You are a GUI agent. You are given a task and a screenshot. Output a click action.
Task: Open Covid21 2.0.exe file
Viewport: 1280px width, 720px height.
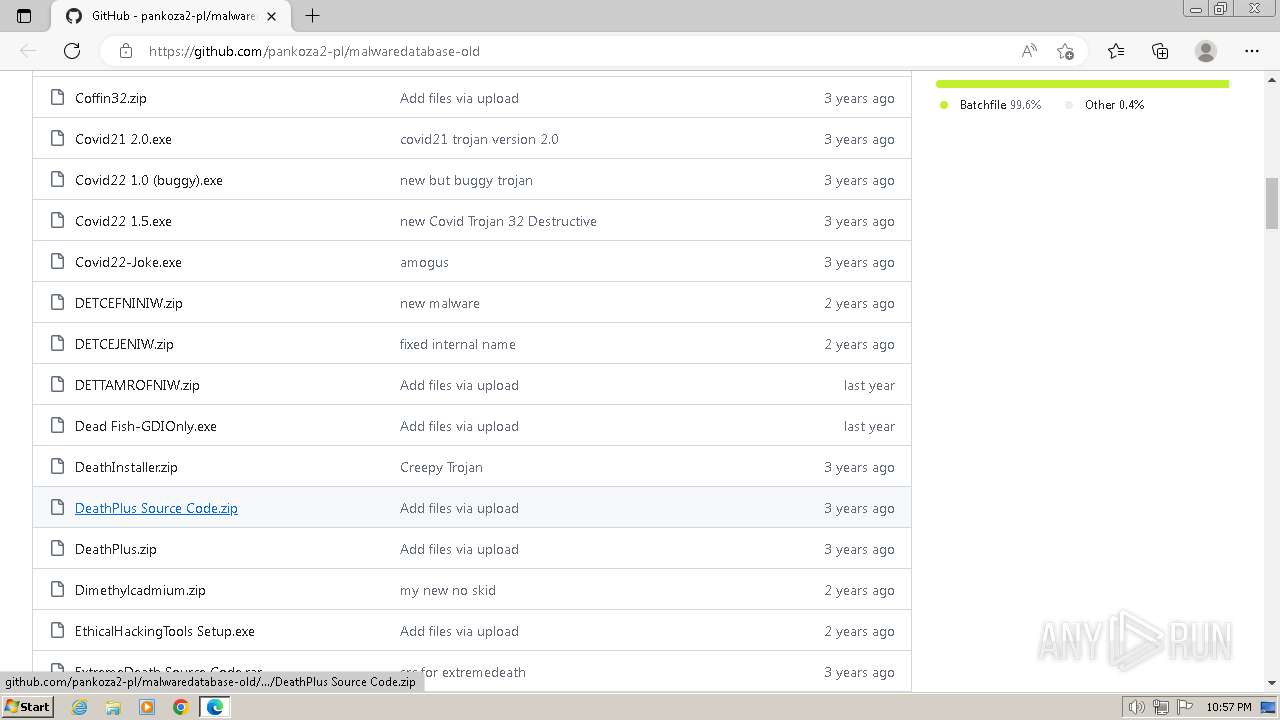coord(123,139)
